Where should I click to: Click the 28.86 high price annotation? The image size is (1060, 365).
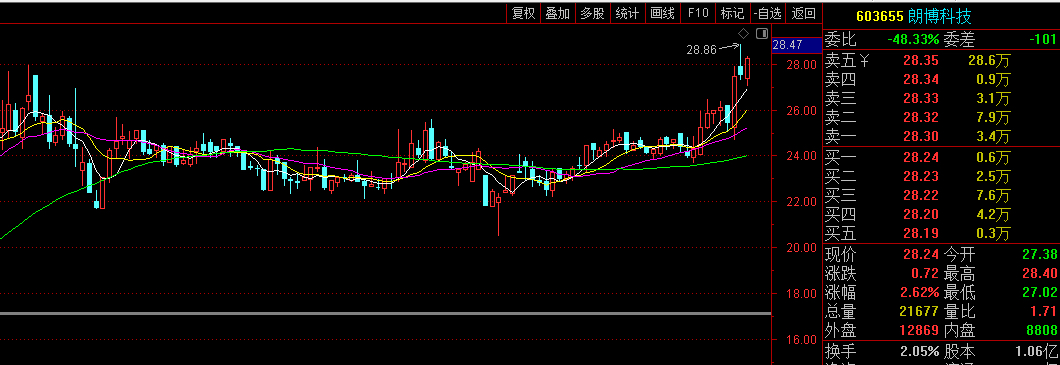click(x=701, y=49)
